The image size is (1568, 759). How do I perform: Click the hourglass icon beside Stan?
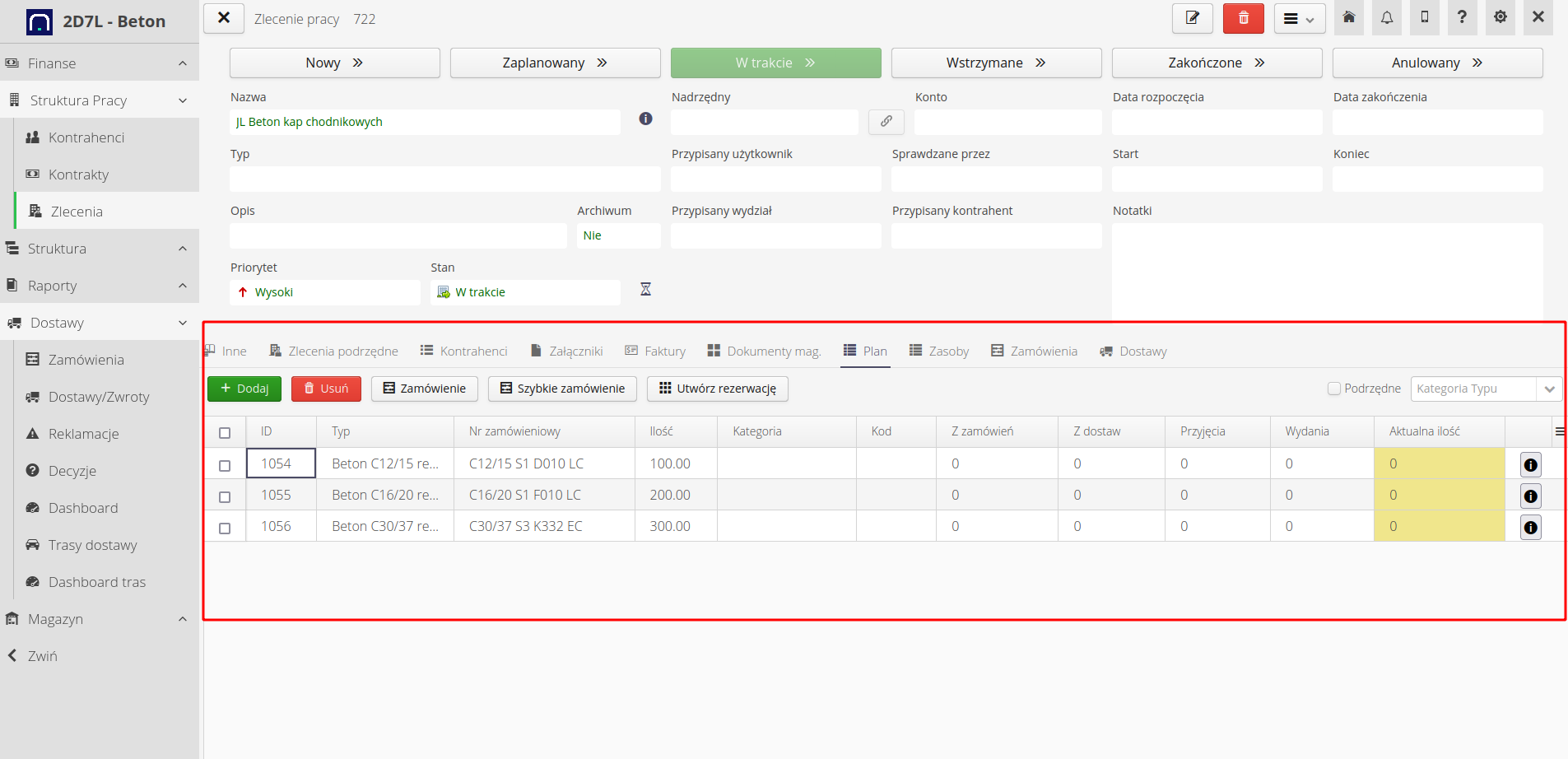[x=645, y=289]
